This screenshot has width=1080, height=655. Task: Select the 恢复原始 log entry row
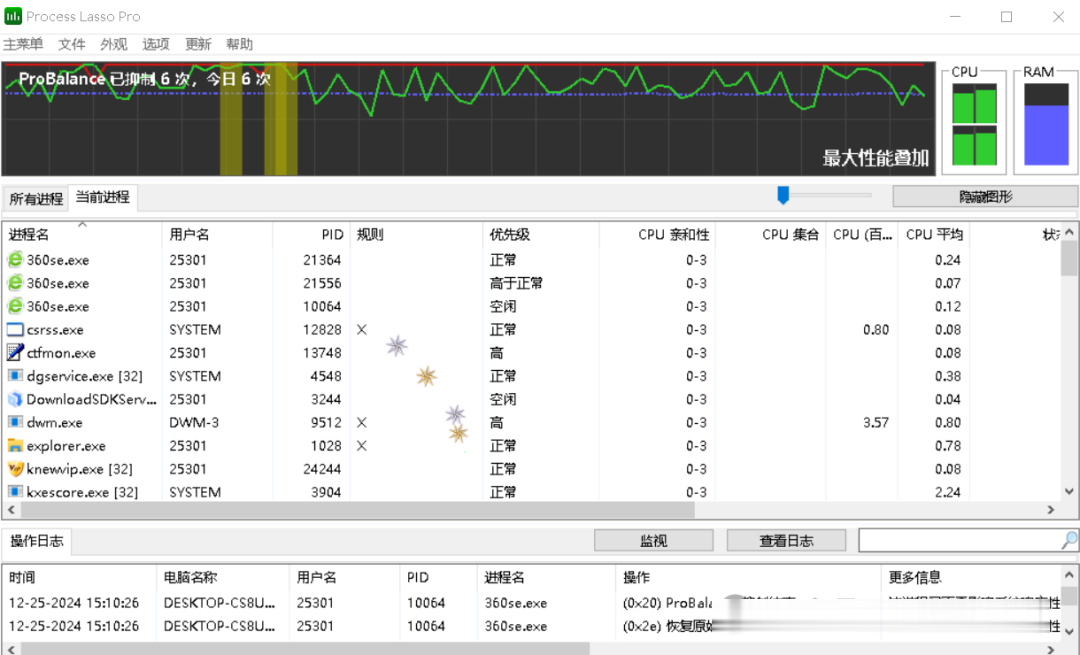coord(530,626)
